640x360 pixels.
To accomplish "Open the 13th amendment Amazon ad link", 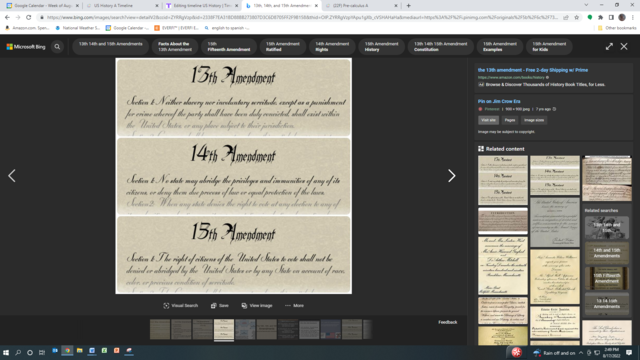I will tap(533, 70).
